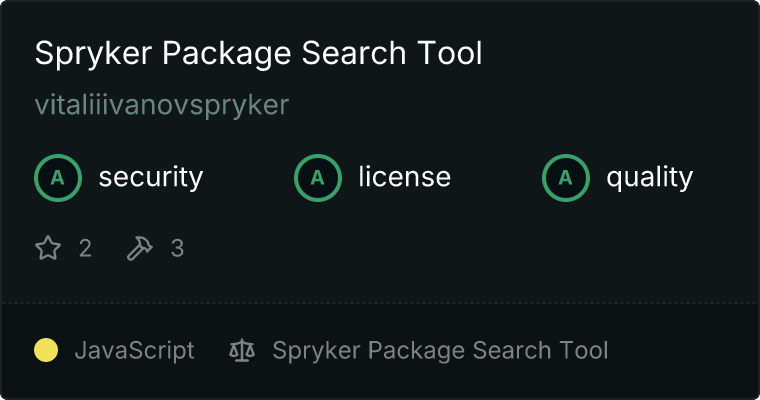Click the JavaScript language label
Screen dimensions: 760x400
pyautogui.click(x=134, y=350)
